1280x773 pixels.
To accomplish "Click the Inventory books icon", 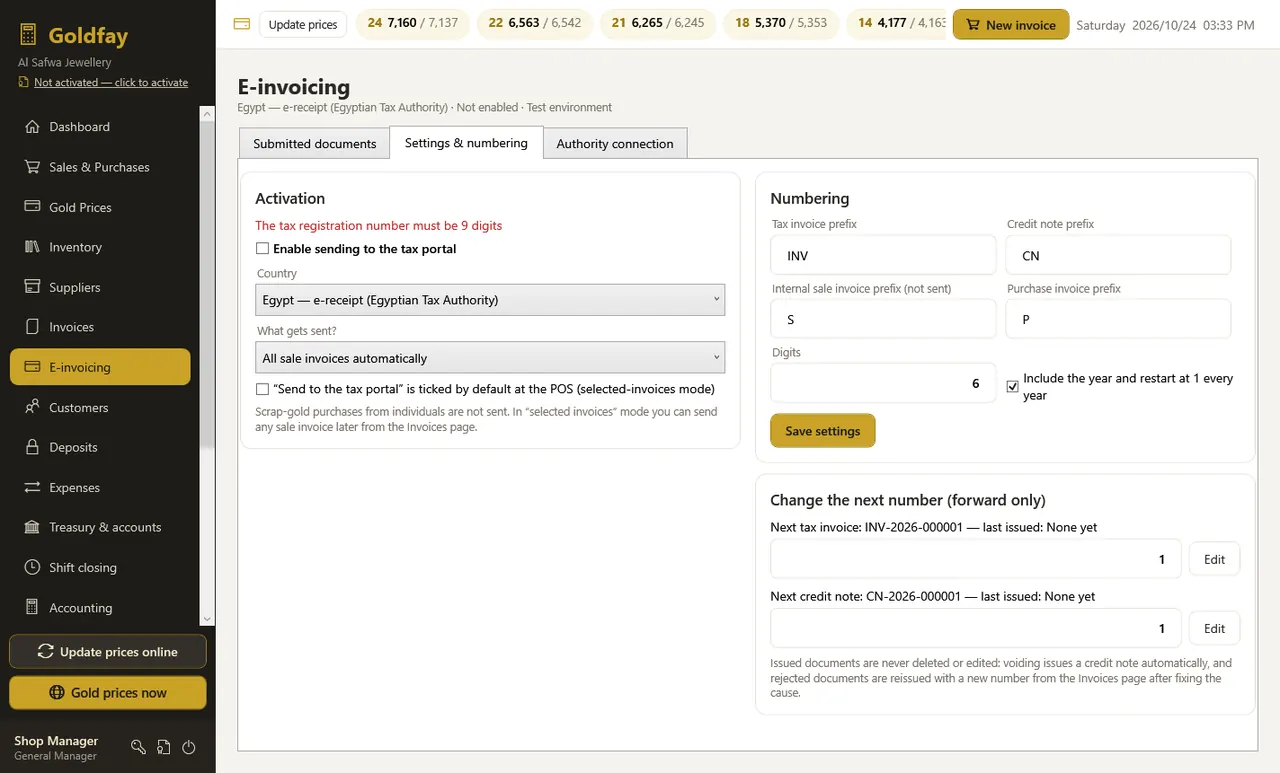I will (x=31, y=247).
